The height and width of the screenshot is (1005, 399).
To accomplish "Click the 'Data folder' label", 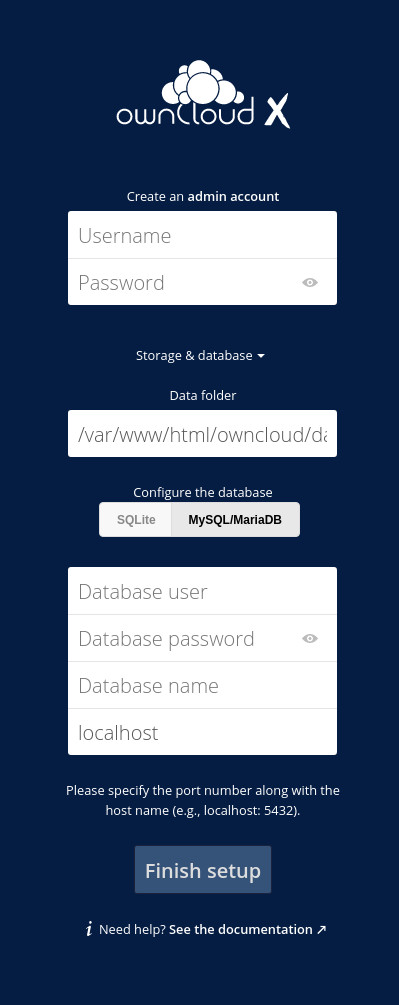I will pyautogui.click(x=202, y=395).
